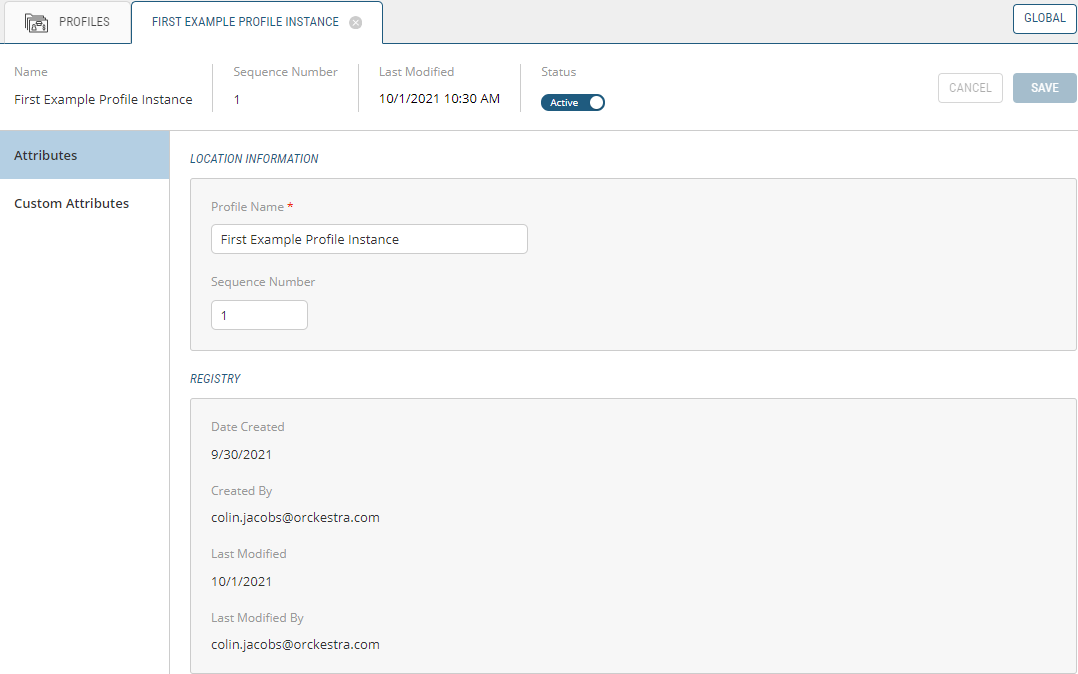This screenshot has height=674, width=1078.
Task: Click the header timestamp 10/1/2021 10:30 AM
Action: pos(439,99)
